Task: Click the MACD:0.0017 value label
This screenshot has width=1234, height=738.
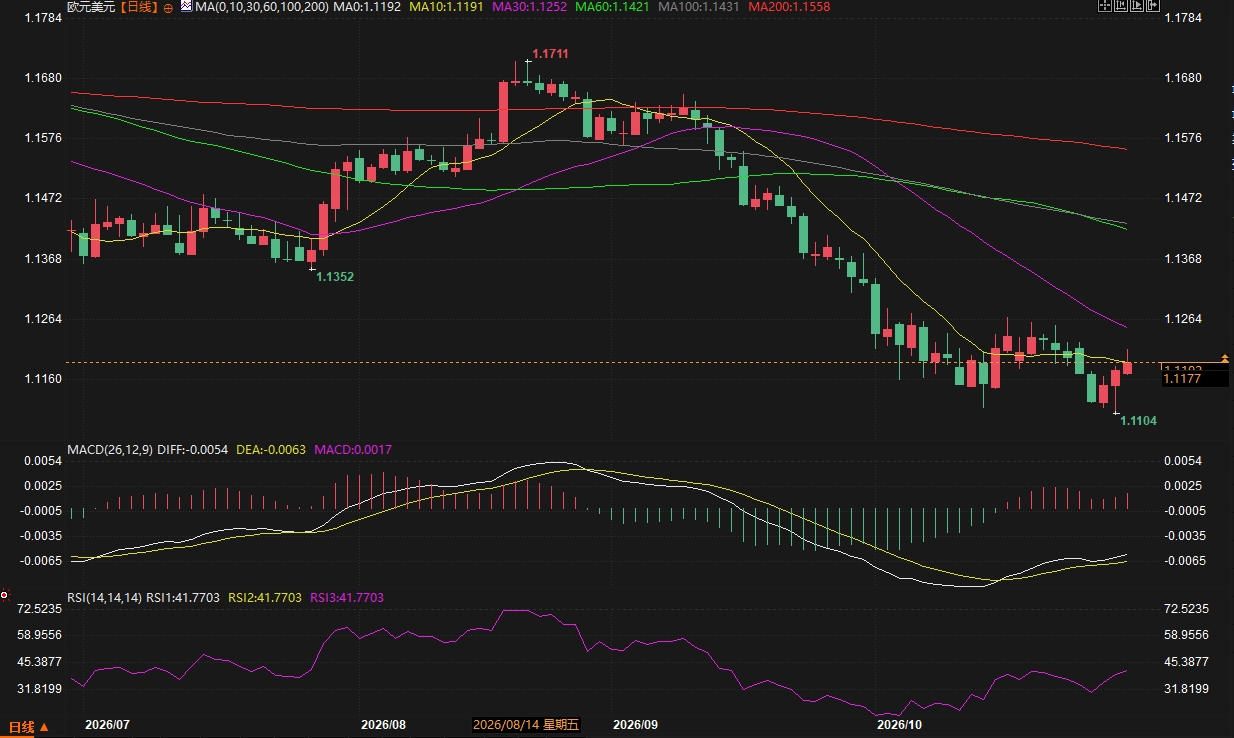Action: [353, 451]
